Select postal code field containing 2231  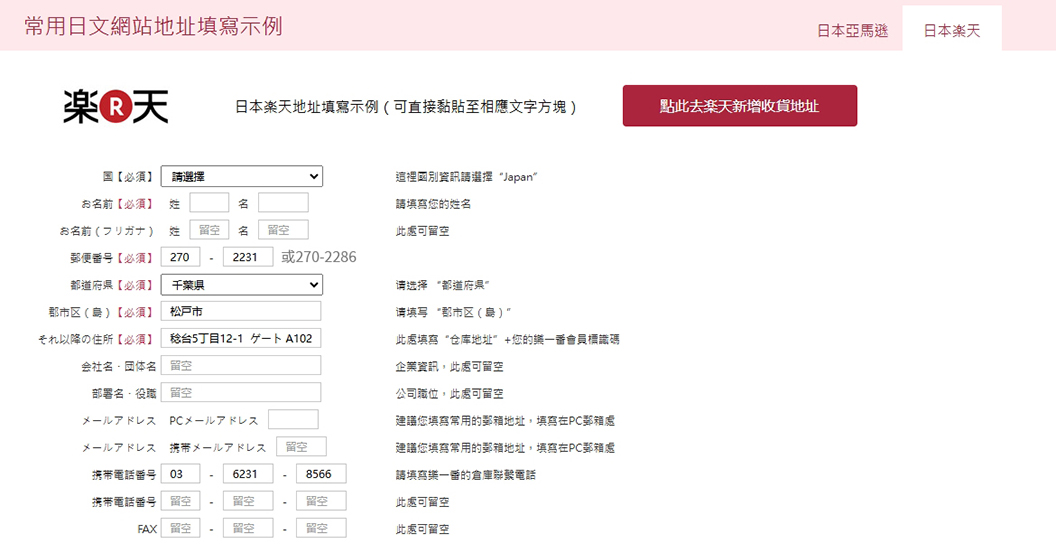coord(247,258)
